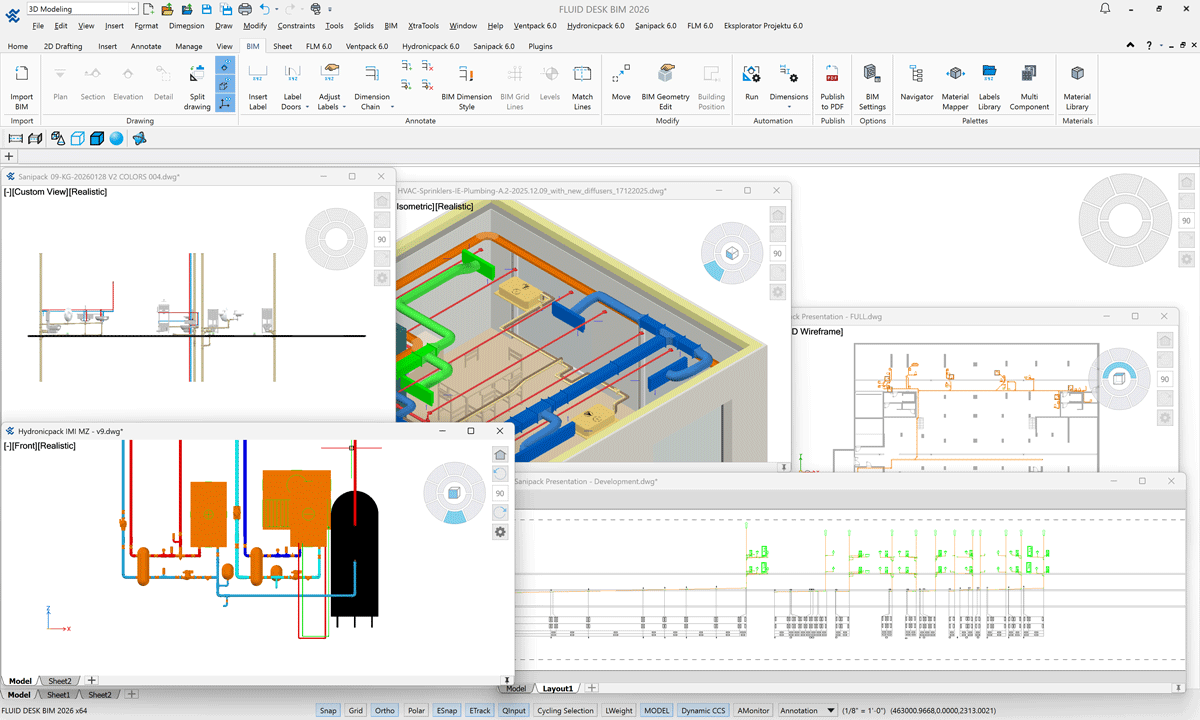Click gear icon in Hydronicpack window
The width and height of the screenshot is (1200, 720).
(500, 532)
